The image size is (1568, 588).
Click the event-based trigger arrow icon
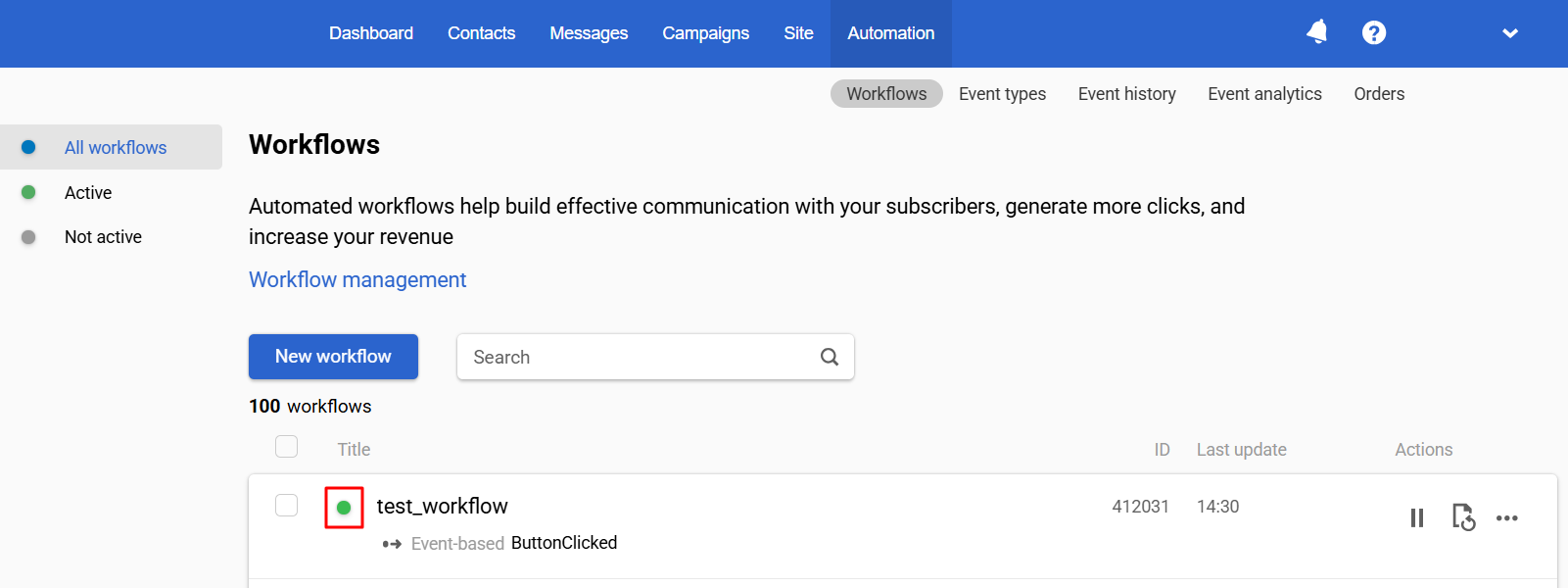(x=392, y=544)
